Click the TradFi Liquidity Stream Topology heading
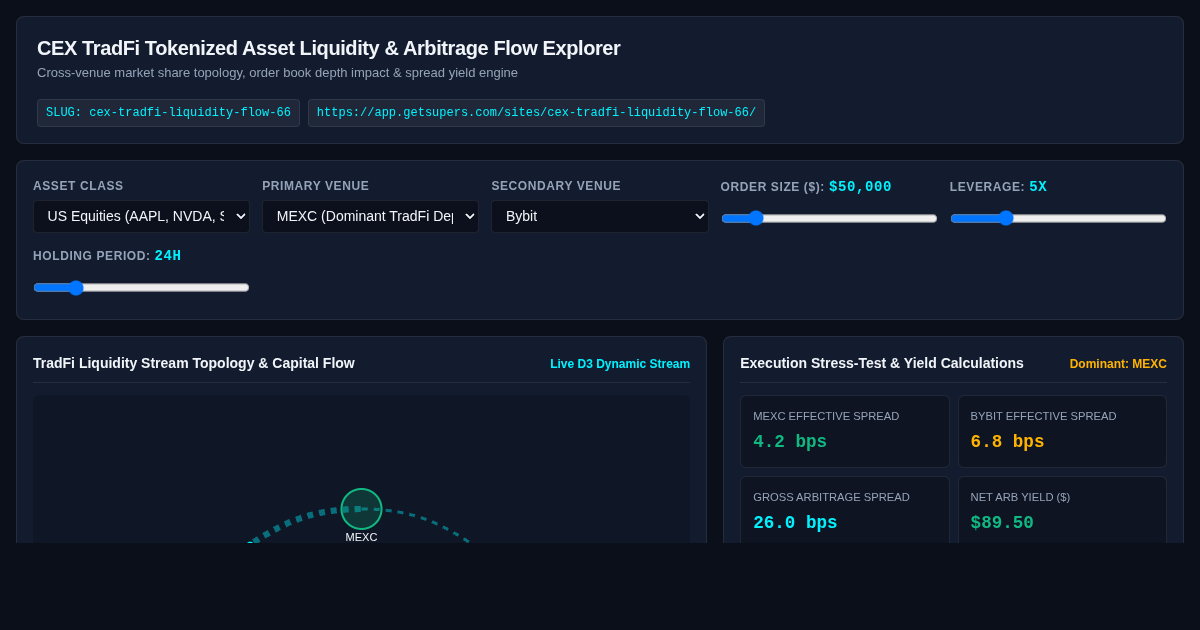 coord(194,363)
